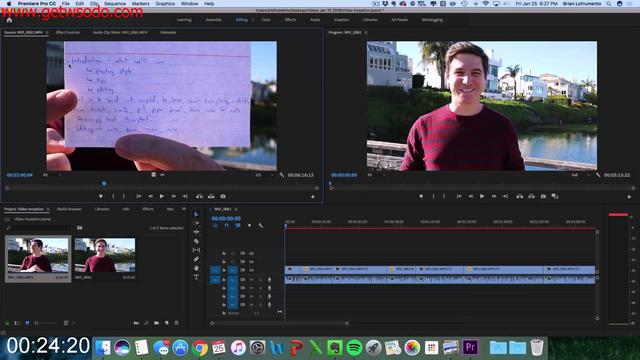
Task: Enable voice-over record on first audio track
Action: pos(269,280)
